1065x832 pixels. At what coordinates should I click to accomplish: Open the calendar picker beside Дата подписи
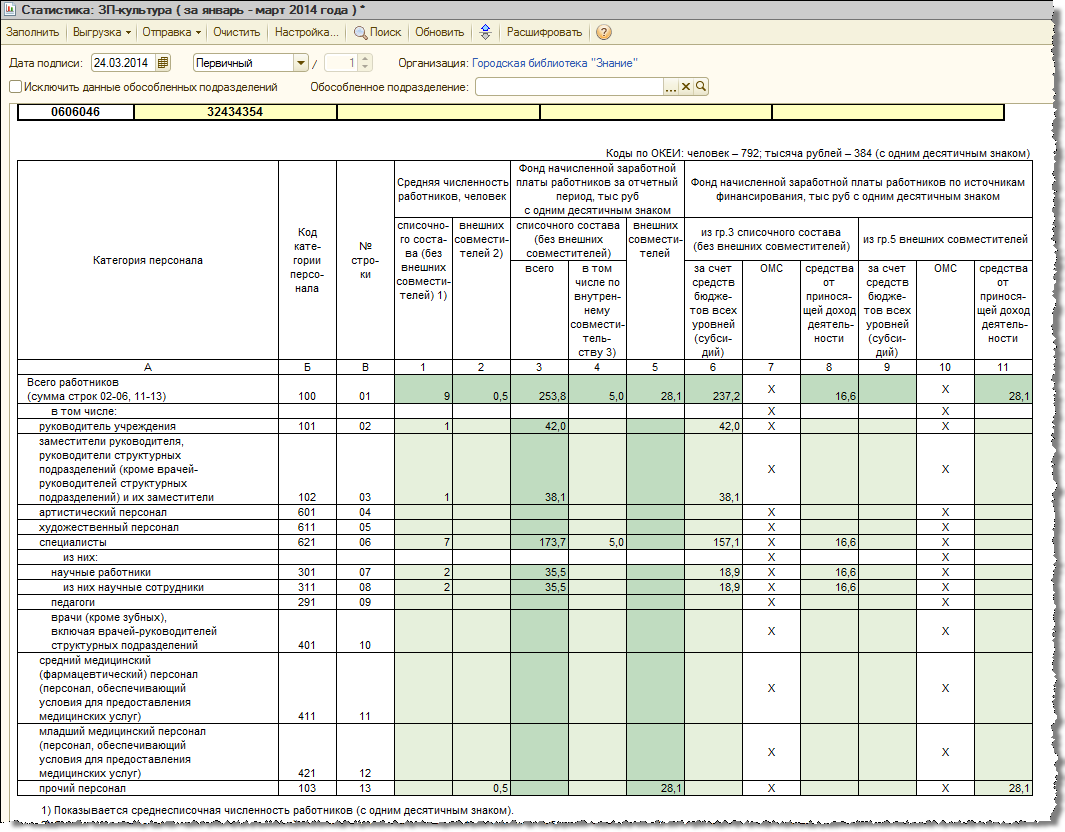point(164,63)
